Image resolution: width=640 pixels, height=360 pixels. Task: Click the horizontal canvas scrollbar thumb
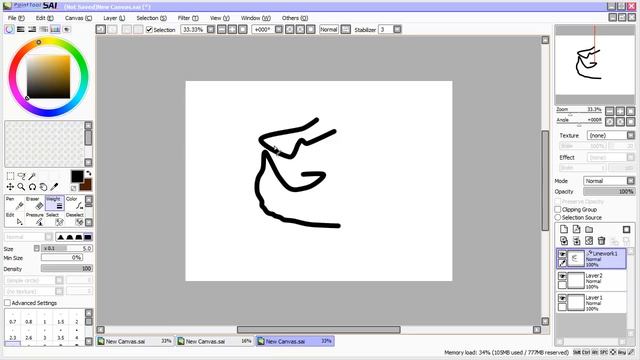pos(318,329)
